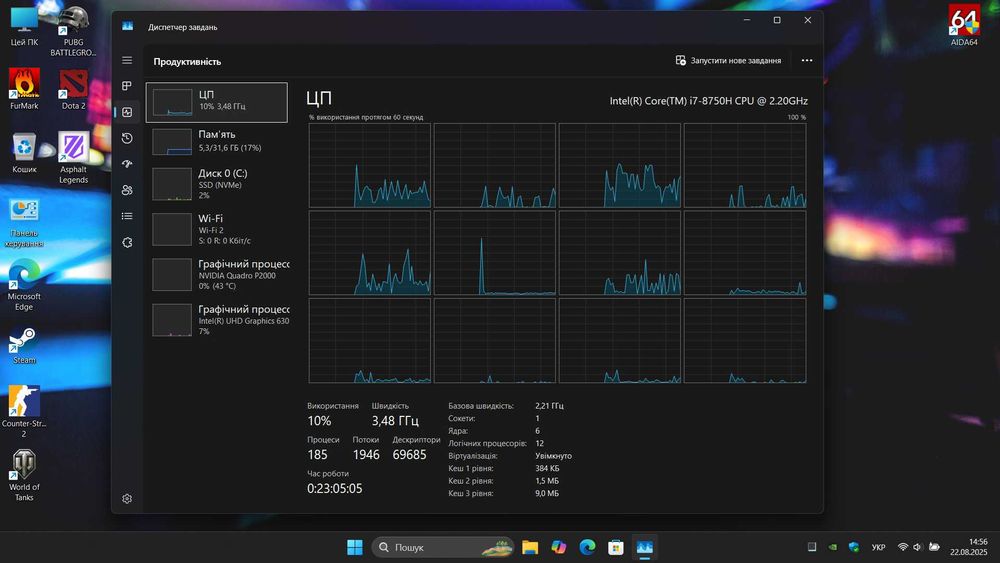Screen dimensions: 1000x563
Task: Open the Steam desktop shortcut
Action: pos(24,346)
